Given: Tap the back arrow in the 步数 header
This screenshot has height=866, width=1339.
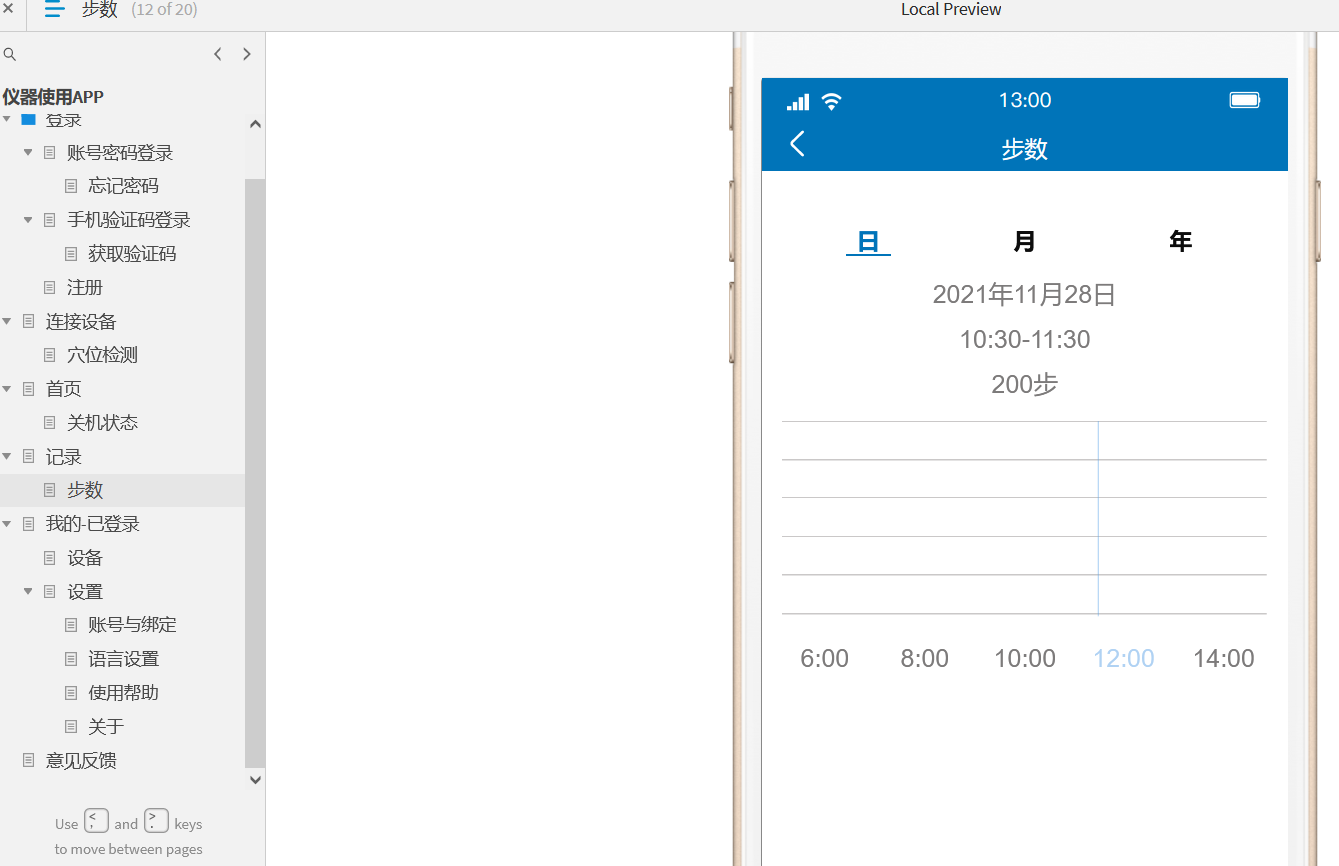Looking at the screenshot, I should (x=797, y=144).
